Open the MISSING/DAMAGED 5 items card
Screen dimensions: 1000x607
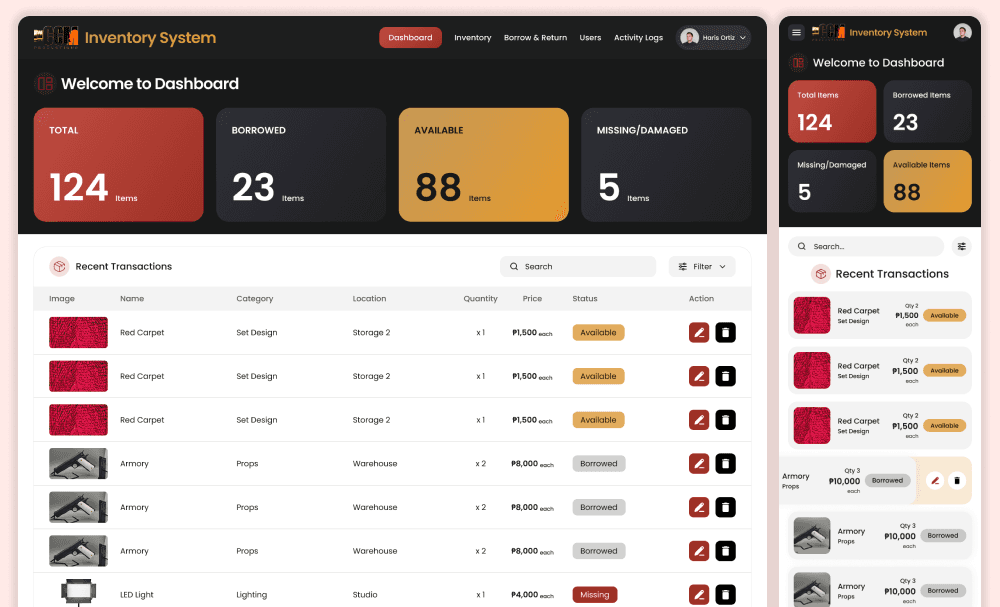click(666, 165)
